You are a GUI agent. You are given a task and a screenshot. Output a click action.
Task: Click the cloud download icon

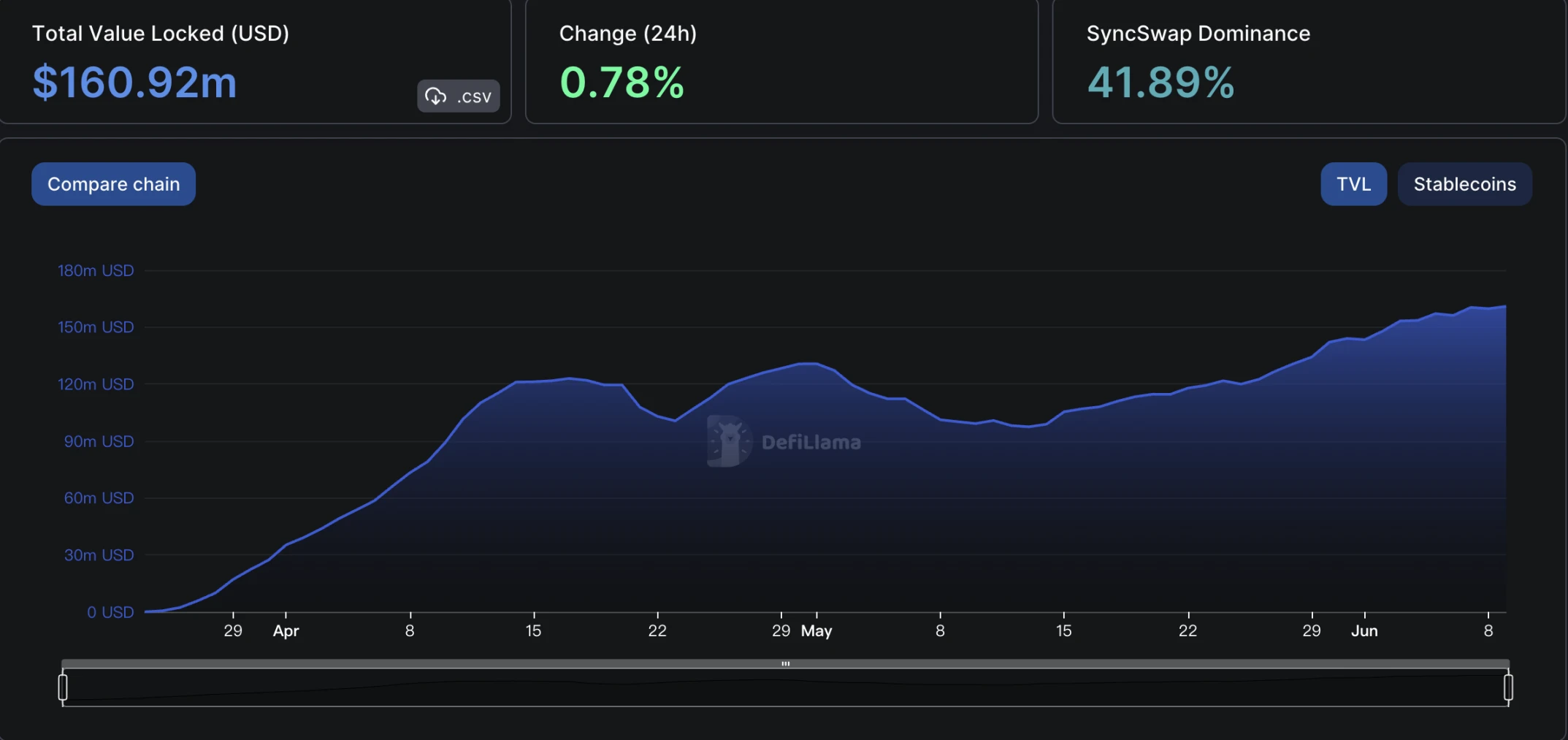coord(436,96)
